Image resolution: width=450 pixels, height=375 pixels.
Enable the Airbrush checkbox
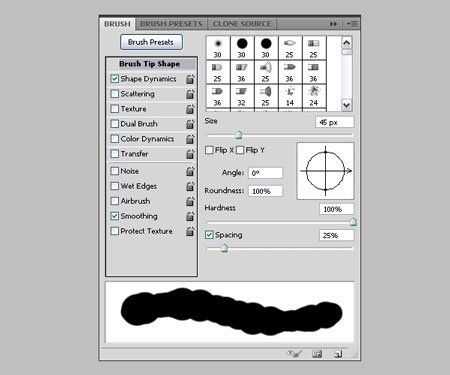click(x=114, y=201)
